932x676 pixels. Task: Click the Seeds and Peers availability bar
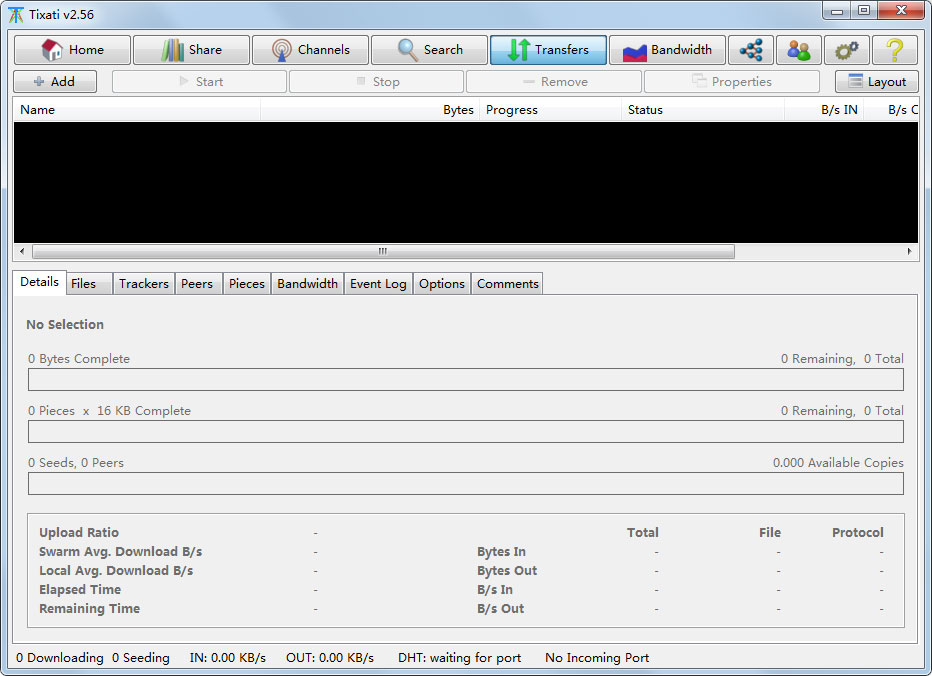point(465,483)
